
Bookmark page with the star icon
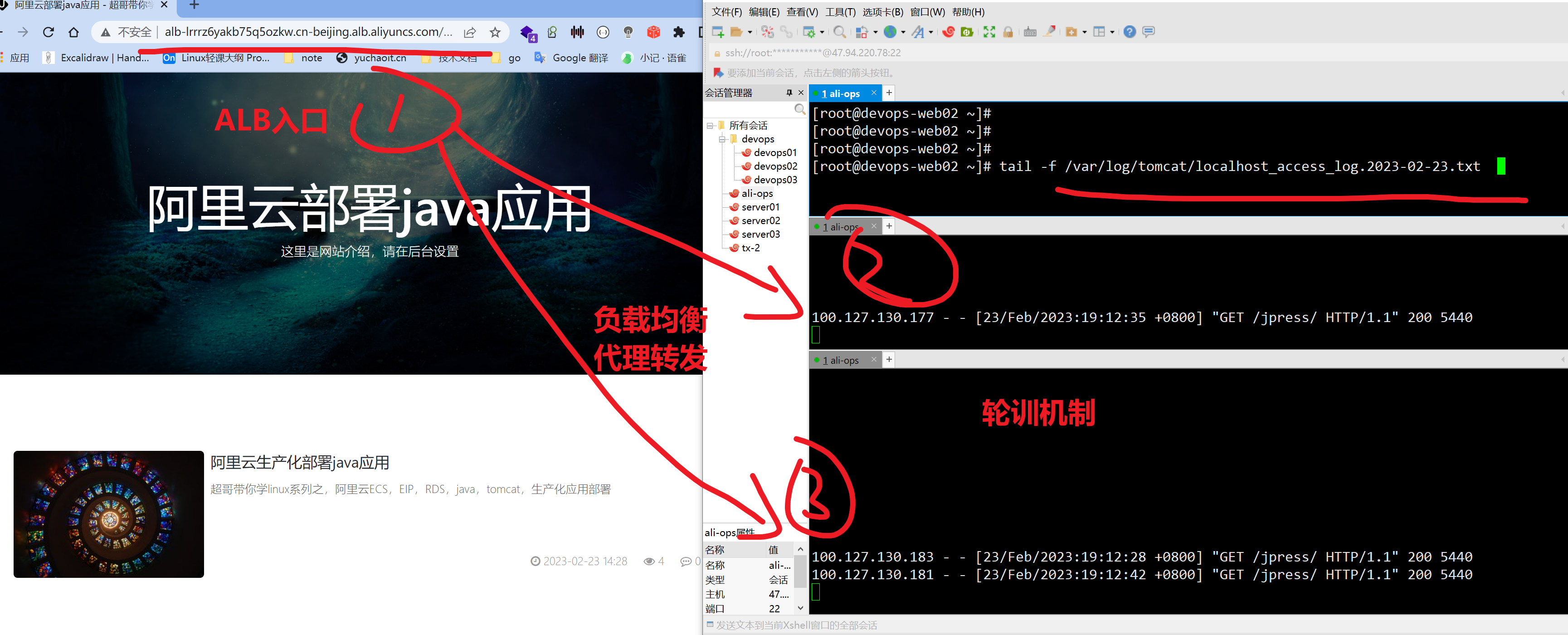click(495, 32)
